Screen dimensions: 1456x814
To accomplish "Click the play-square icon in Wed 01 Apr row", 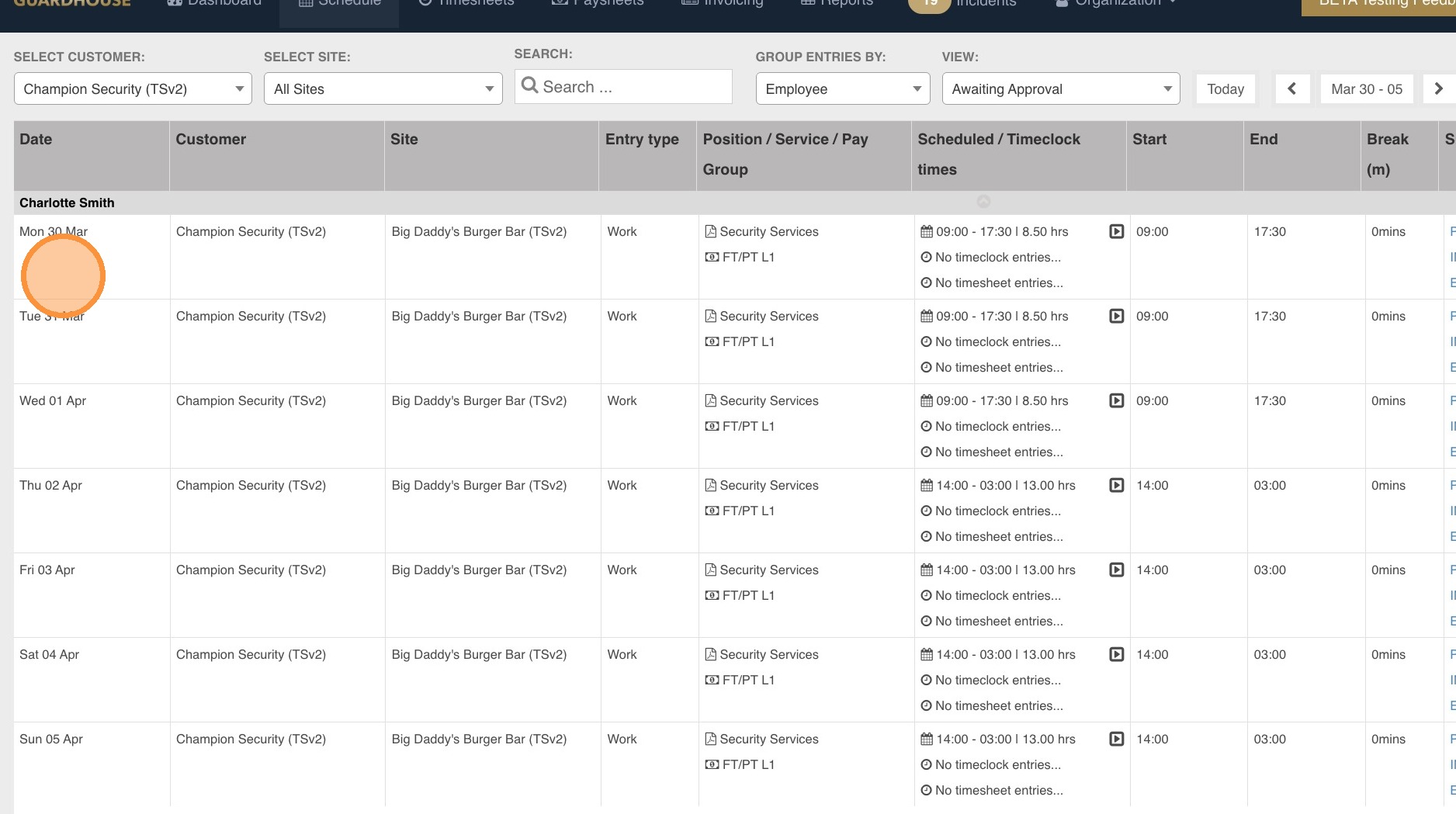I will (x=1116, y=400).
